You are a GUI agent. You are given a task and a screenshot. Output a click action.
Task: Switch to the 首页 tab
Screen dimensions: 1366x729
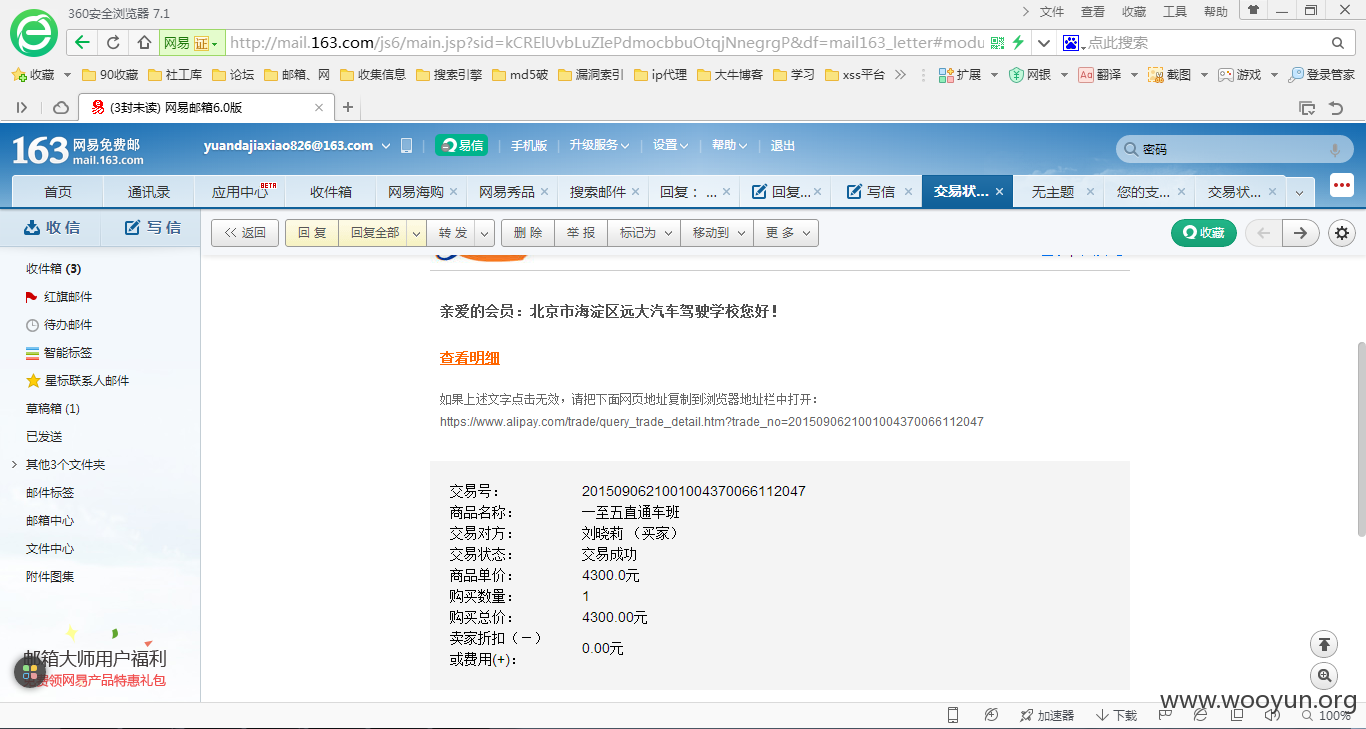tap(58, 192)
